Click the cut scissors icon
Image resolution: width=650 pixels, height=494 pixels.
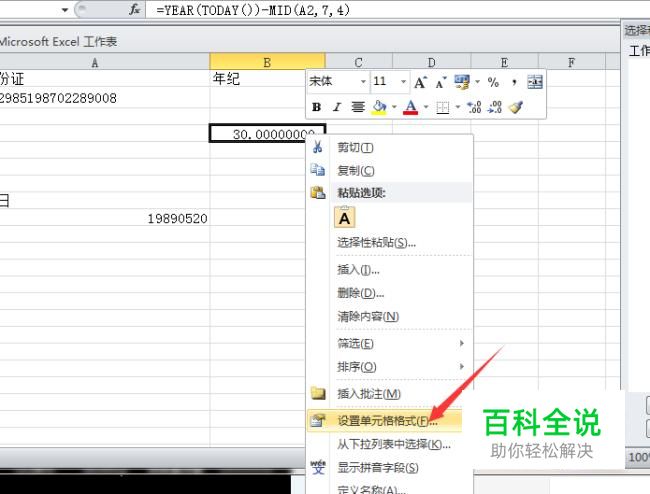(318, 147)
